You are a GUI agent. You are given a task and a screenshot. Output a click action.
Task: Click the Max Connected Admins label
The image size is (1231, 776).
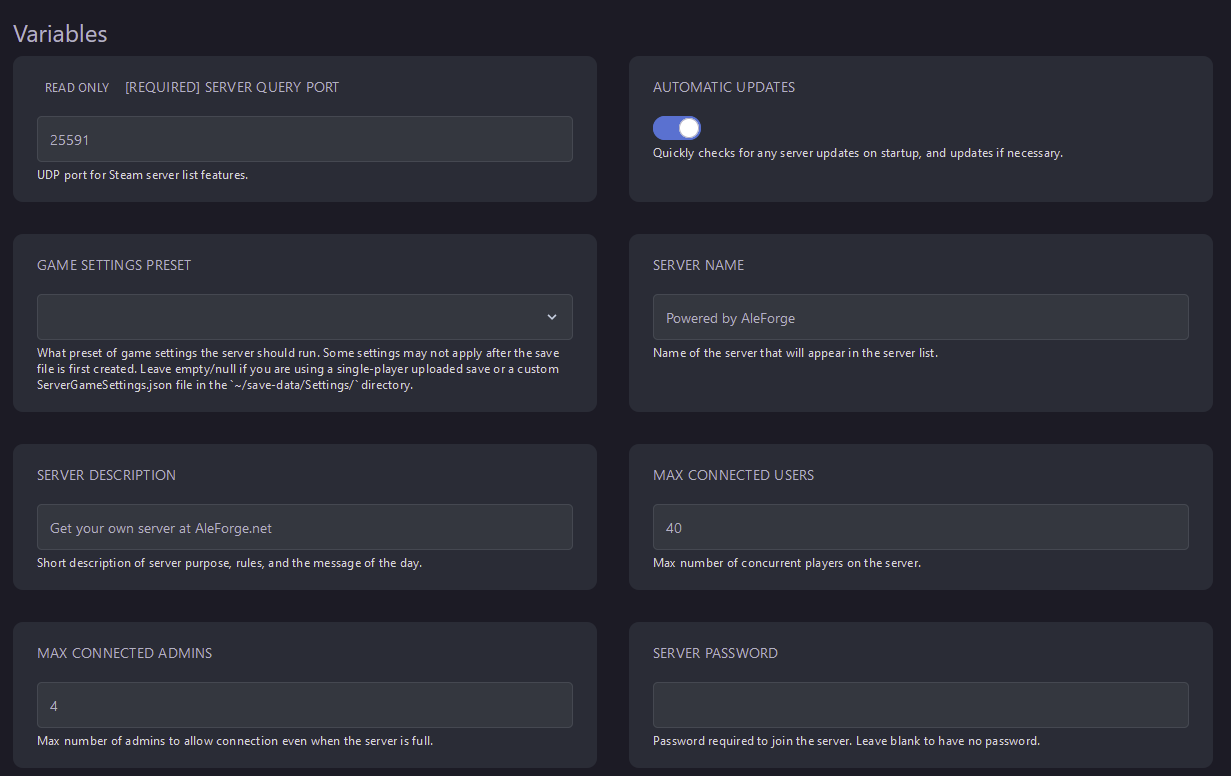[x=125, y=653]
